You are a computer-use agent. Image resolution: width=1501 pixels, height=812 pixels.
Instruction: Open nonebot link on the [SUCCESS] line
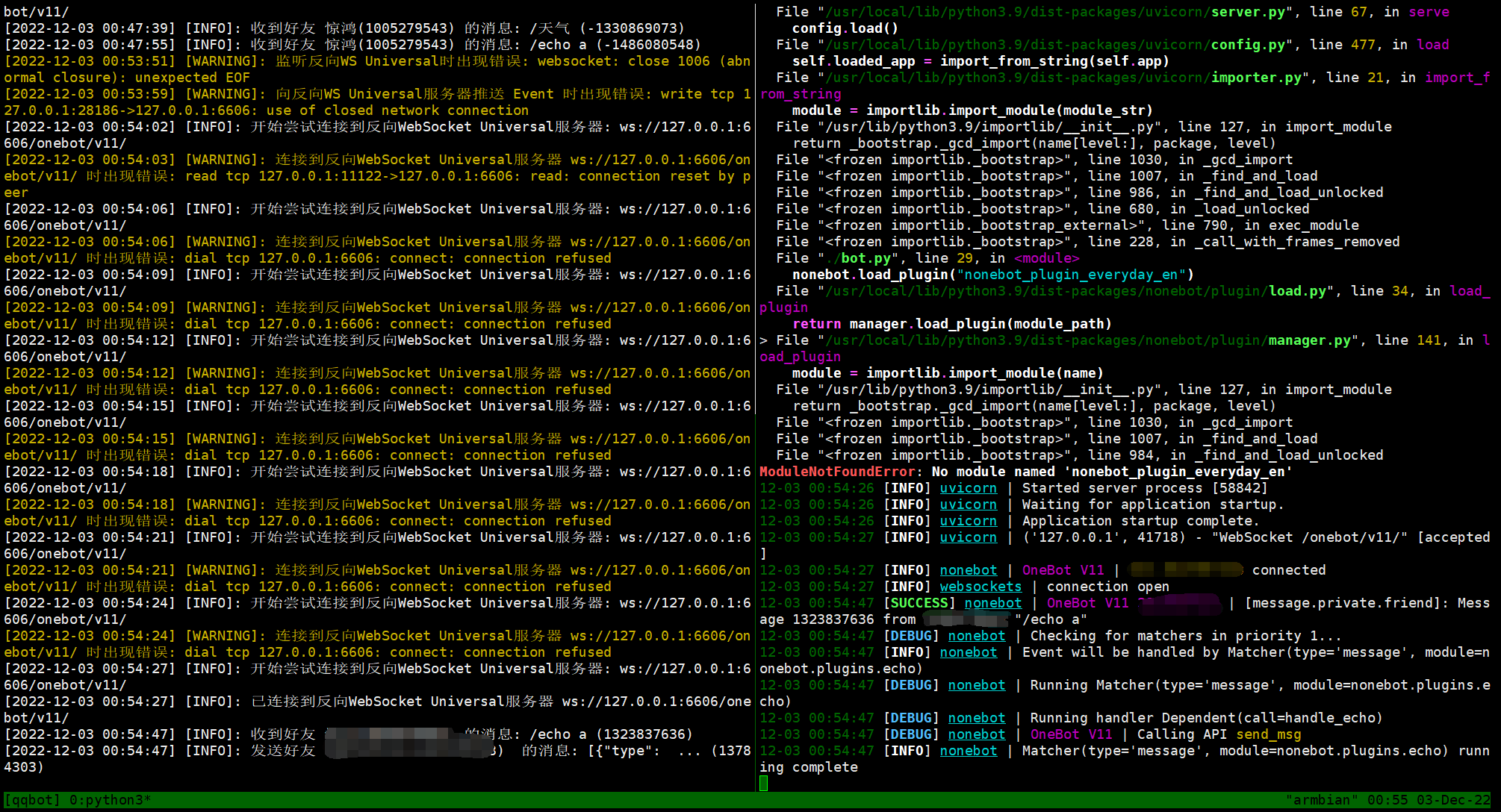(x=993, y=603)
